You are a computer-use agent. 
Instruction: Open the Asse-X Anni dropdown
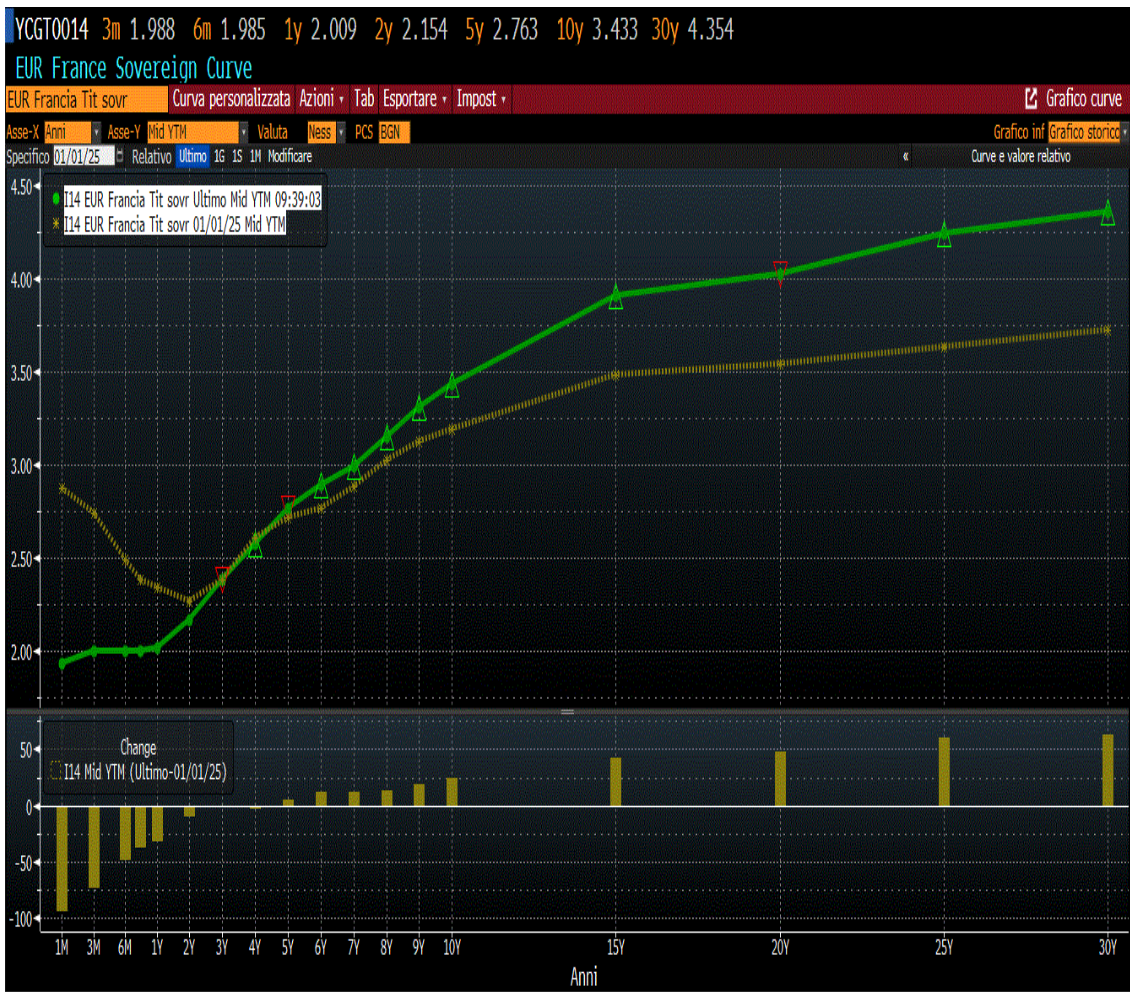pos(96,132)
